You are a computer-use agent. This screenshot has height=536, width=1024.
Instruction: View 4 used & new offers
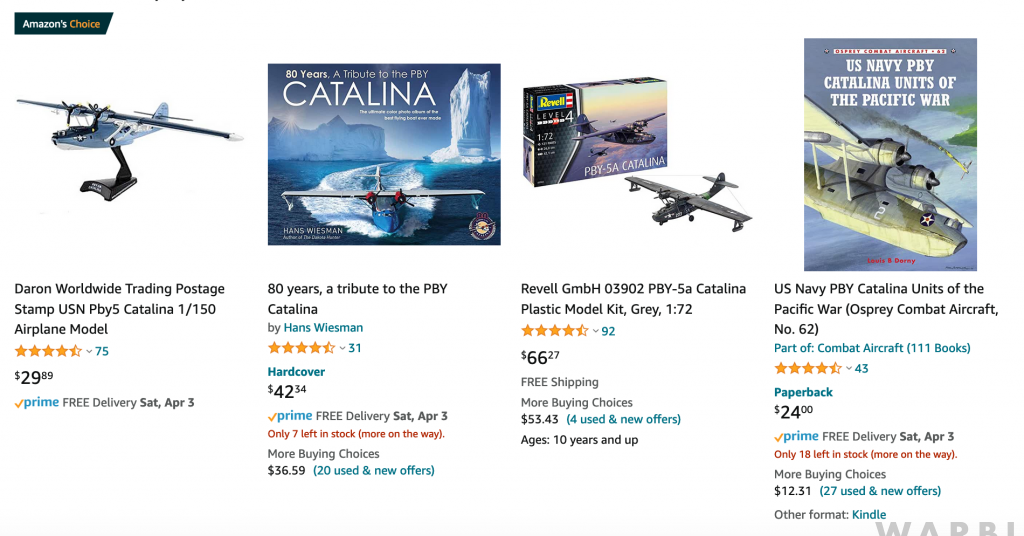click(623, 419)
